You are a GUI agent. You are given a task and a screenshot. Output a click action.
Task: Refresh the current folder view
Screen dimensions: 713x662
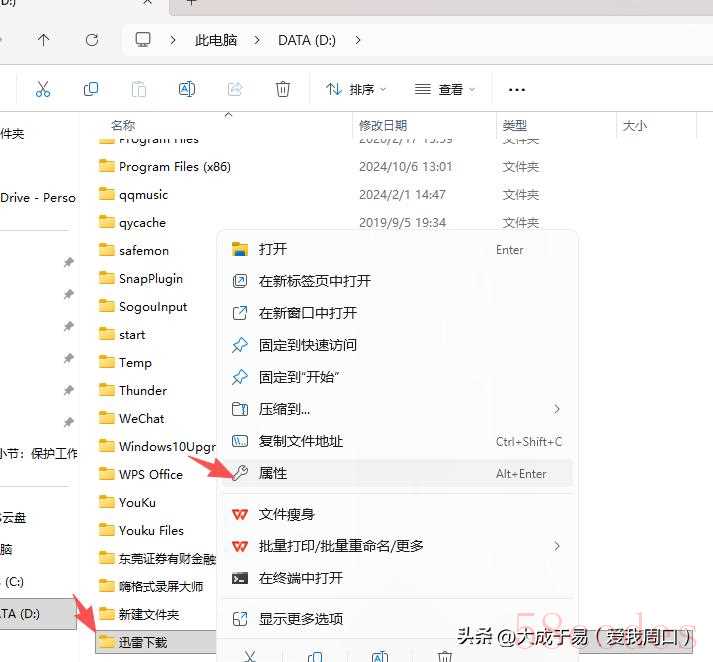click(92, 40)
